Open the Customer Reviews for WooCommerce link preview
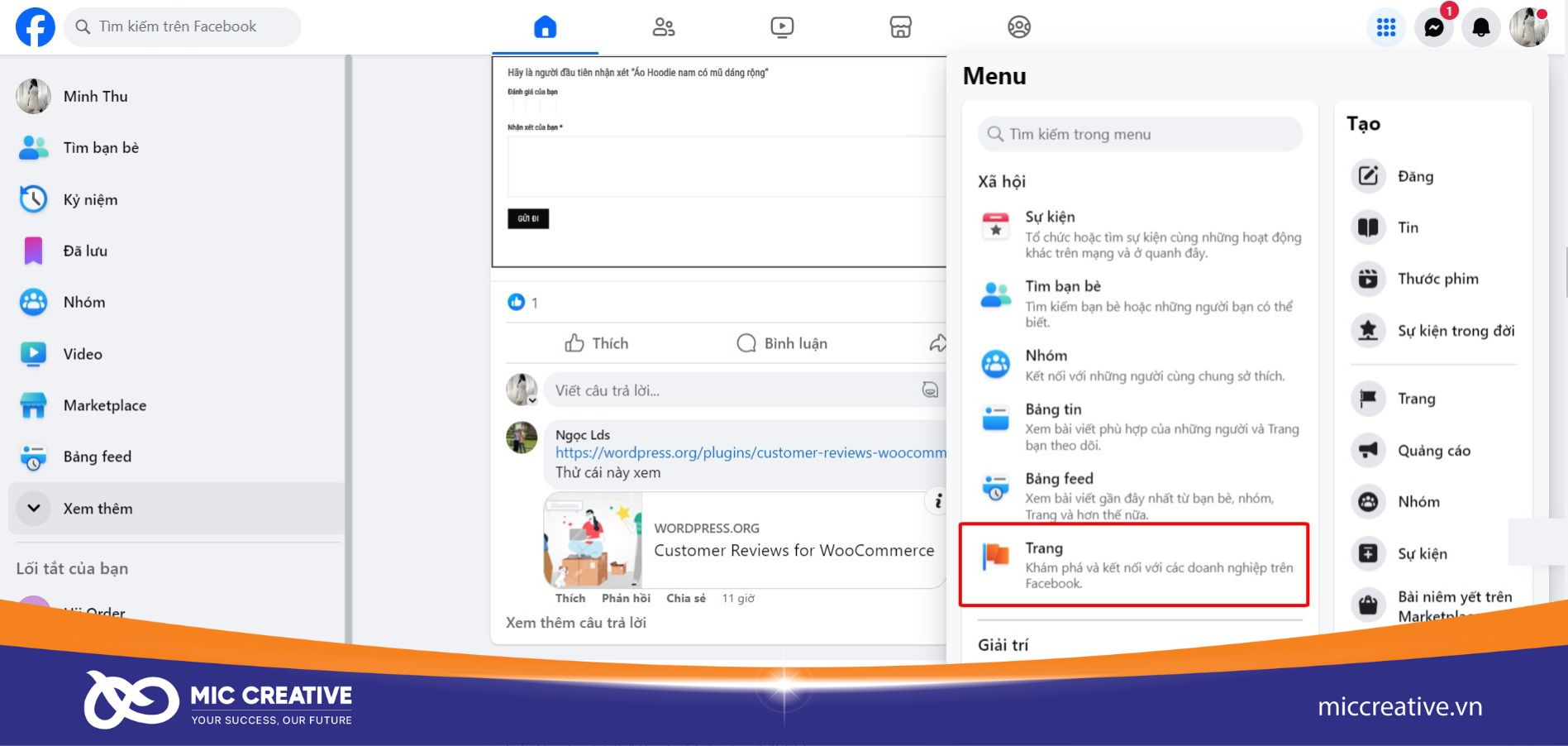The image size is (1568, 746). [x=745, y=540]
